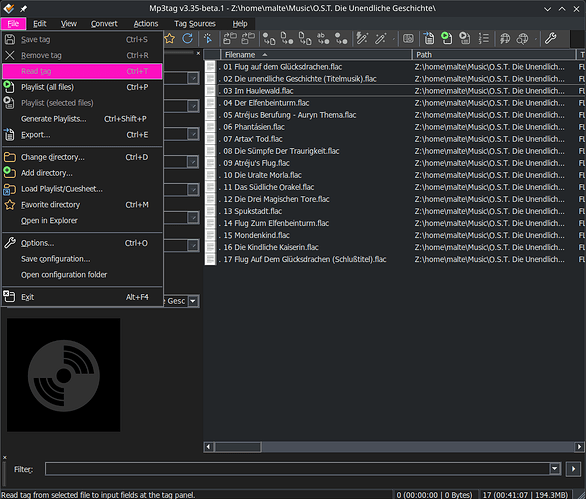
Task: Open the Auto-numbering wizard list icon
Action: click(484, 38)
